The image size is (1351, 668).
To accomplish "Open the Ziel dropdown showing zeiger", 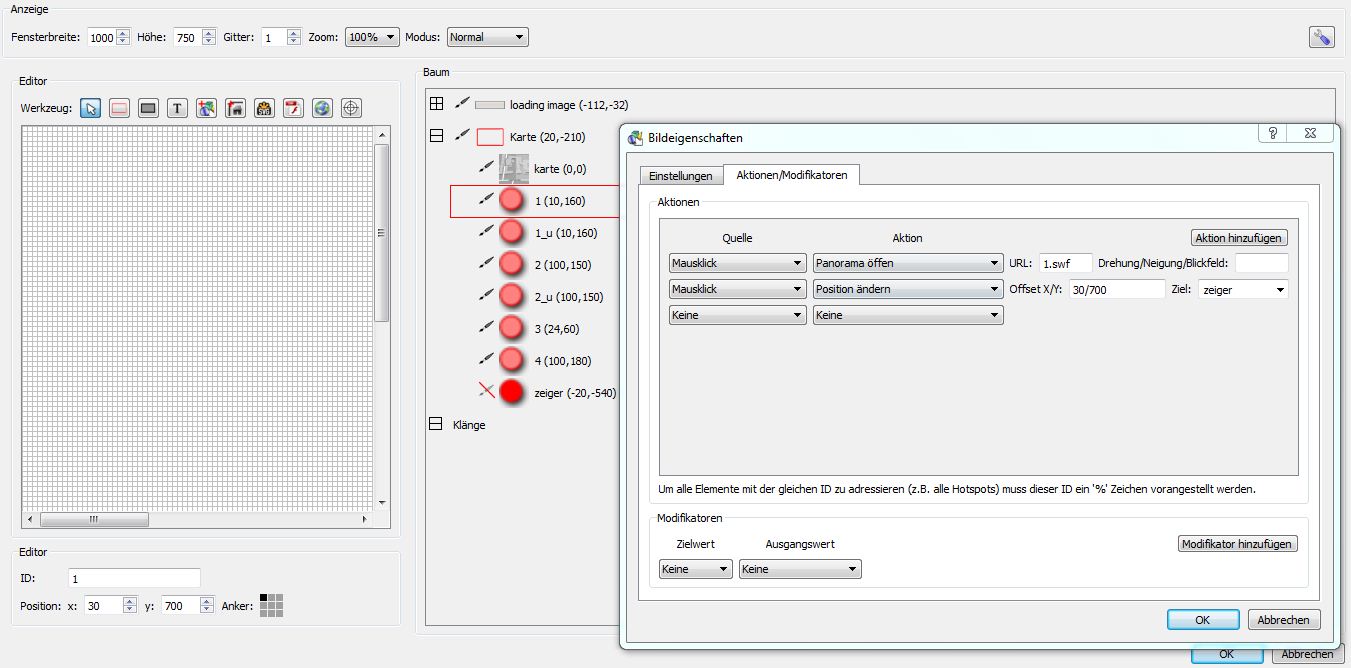I will pyautogui.click(x=1243, y=289).
